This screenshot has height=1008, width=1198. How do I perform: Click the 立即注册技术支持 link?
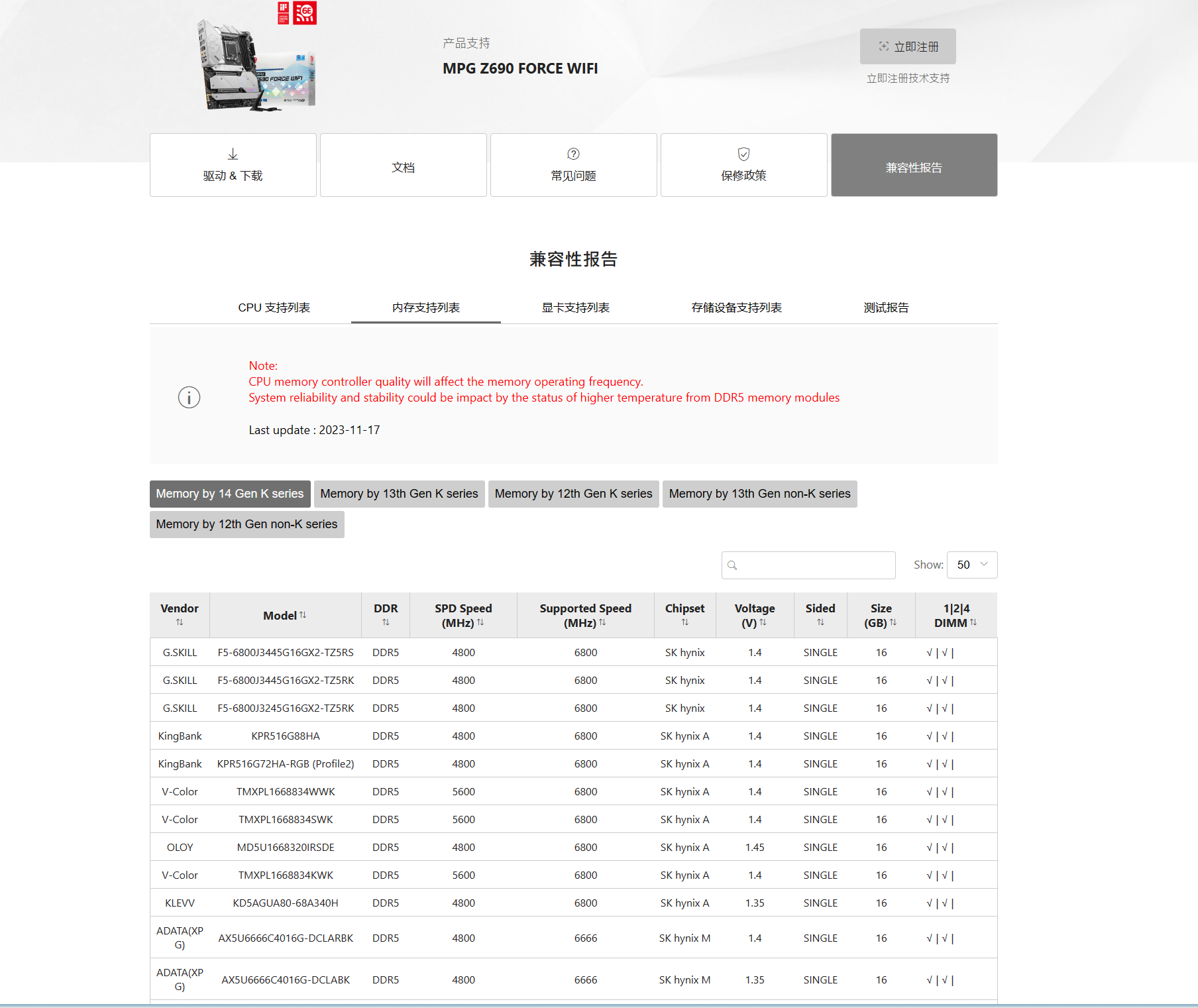907,78
